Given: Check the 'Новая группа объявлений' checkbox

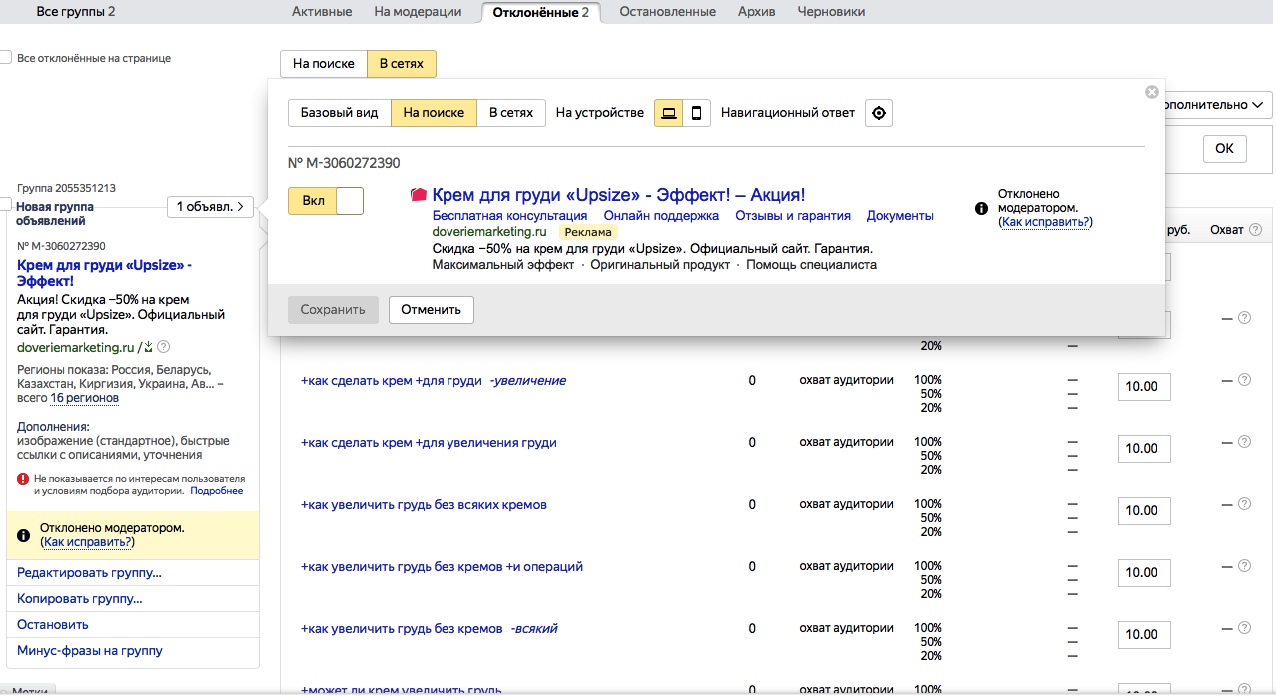Looking at the screenshot, I should pyautogui.click(x=6, y=204).
